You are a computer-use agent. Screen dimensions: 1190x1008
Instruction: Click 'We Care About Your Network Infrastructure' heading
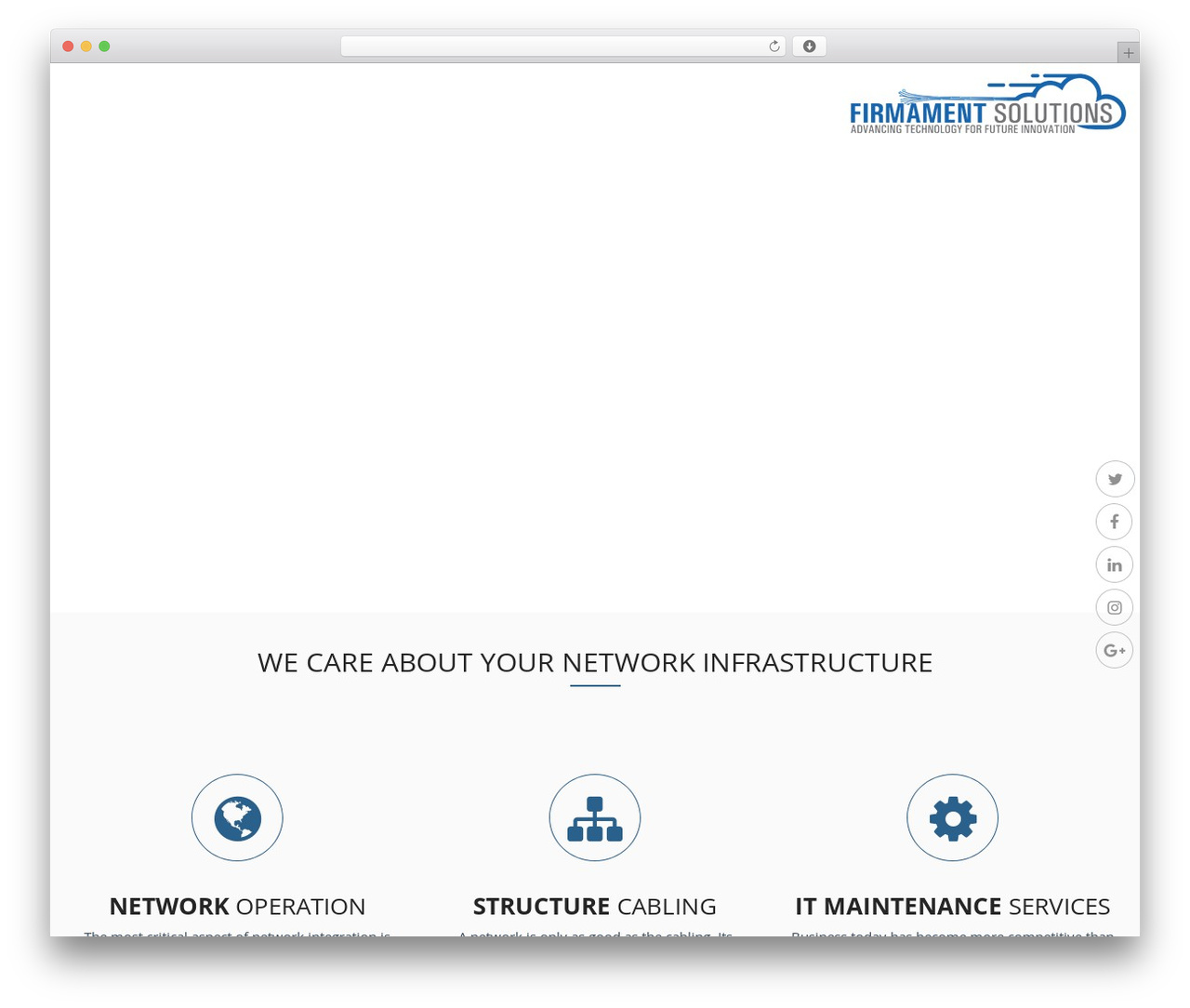(595, 662)
